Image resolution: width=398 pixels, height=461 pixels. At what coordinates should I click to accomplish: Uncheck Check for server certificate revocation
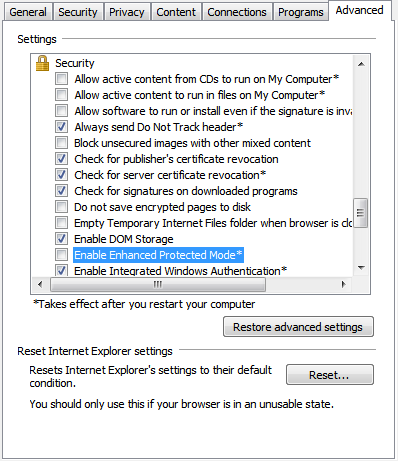61,175
